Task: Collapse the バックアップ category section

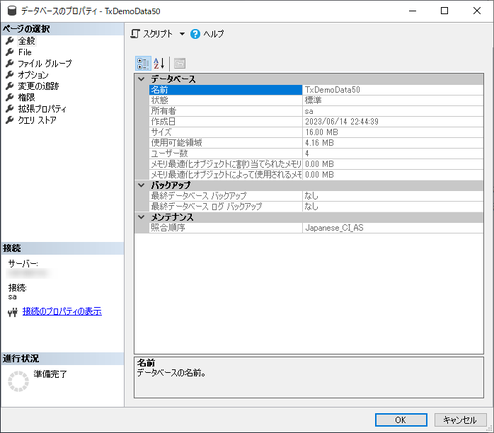Action: coord(142,185)
